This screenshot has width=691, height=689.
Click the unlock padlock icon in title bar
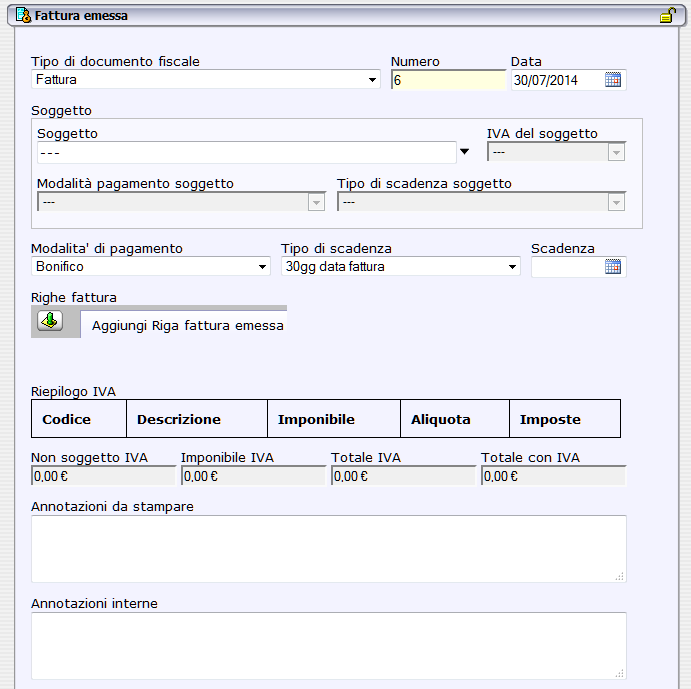667,15
